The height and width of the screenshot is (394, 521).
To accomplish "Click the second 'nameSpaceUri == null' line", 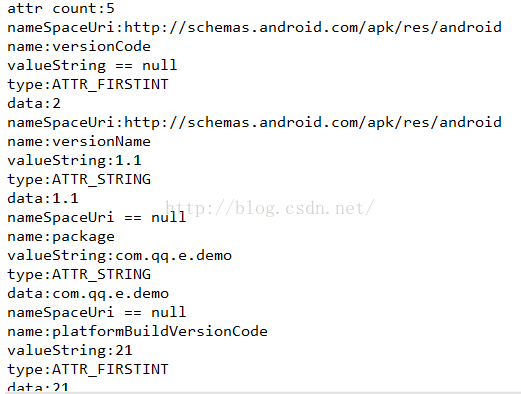I will 97,312.
